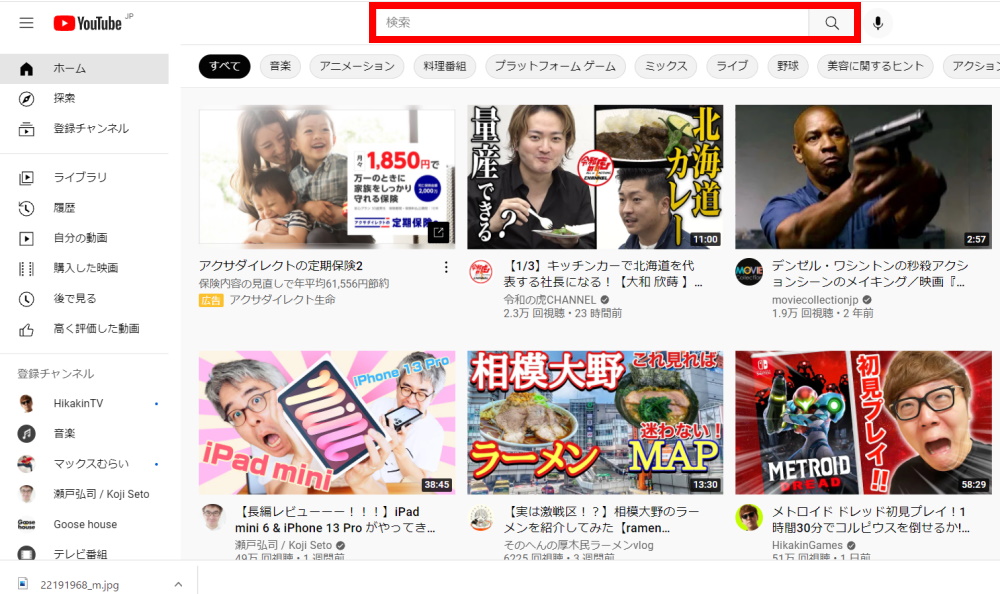This screenshot has height=594, width=1000.
Task: Open options for アクサダイレクト ad
Action: click(x=446, y=267)
